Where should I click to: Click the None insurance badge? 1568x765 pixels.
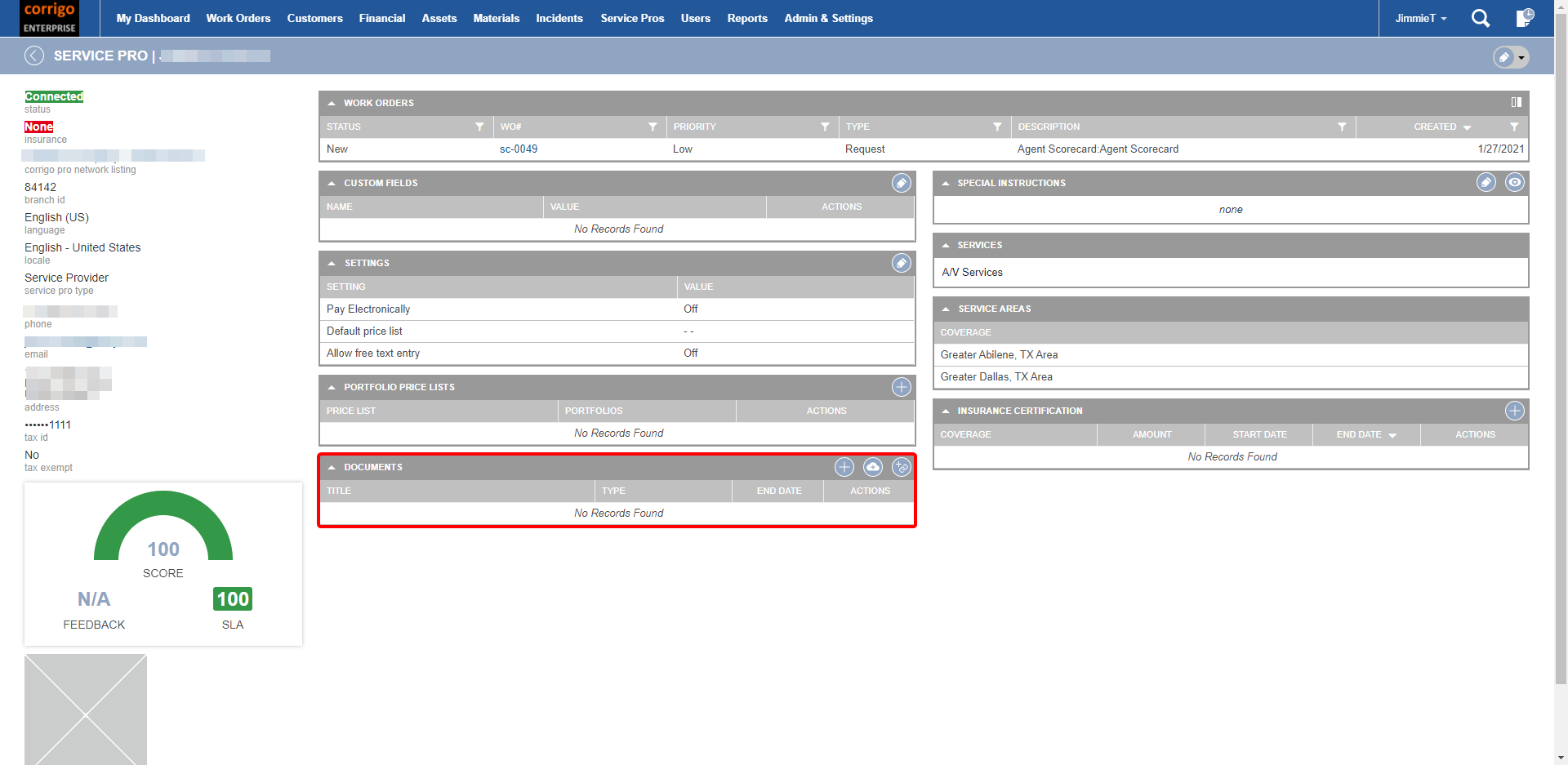[x=38, y=127]
